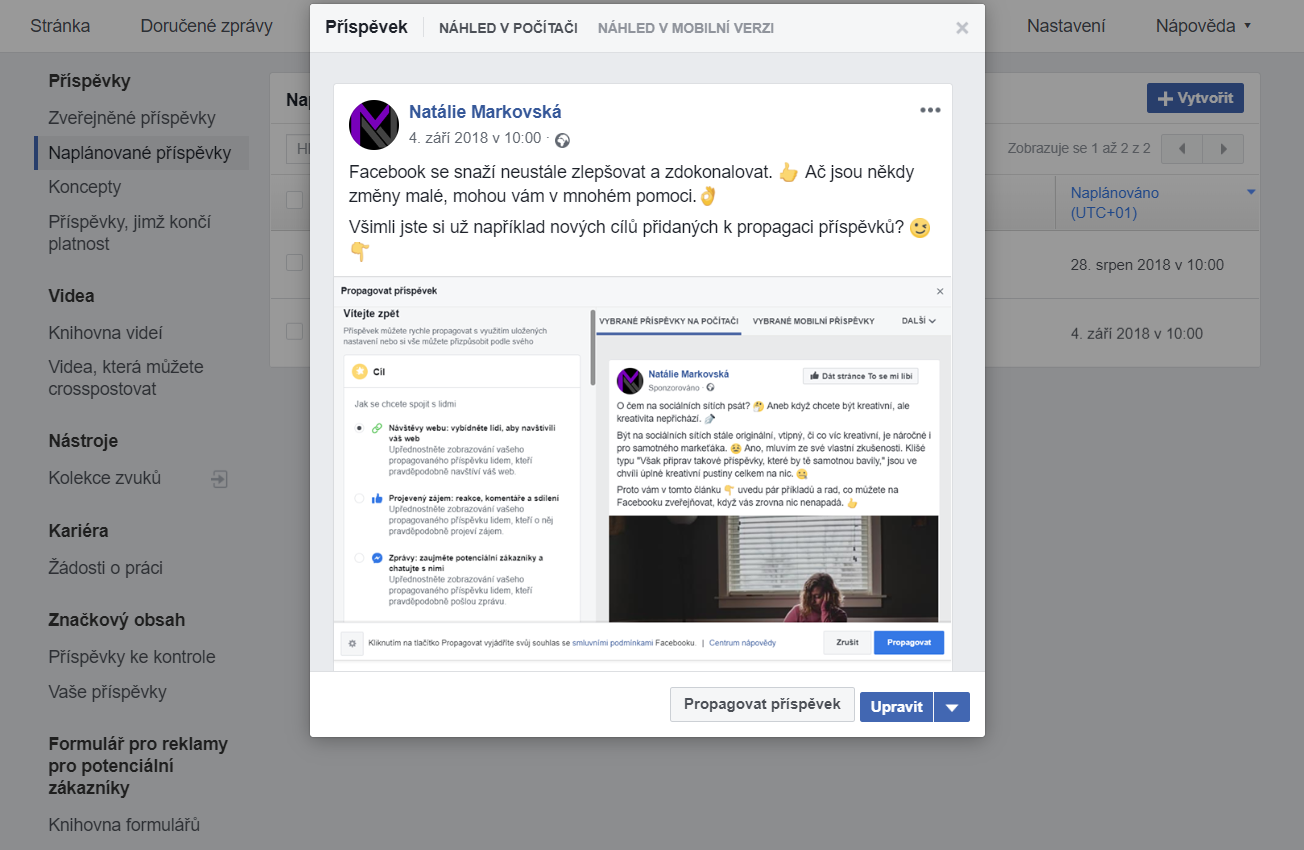The image size is (1304, 850).
Task: Click the 4. září 2018 v 10:00 table cell
Action: tap(1137, 333)
